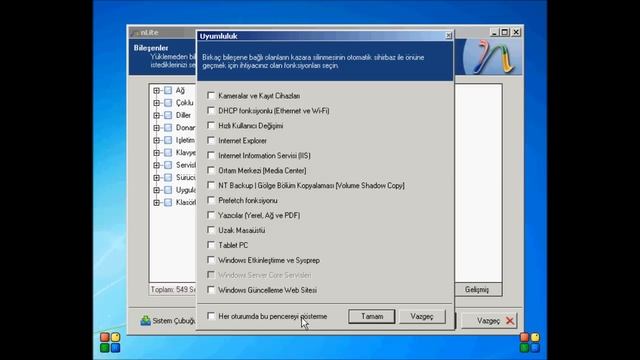This screenshot has height=360, width=640.
Task: Click the İşletim tree item icon
Action: coord(168,140)
